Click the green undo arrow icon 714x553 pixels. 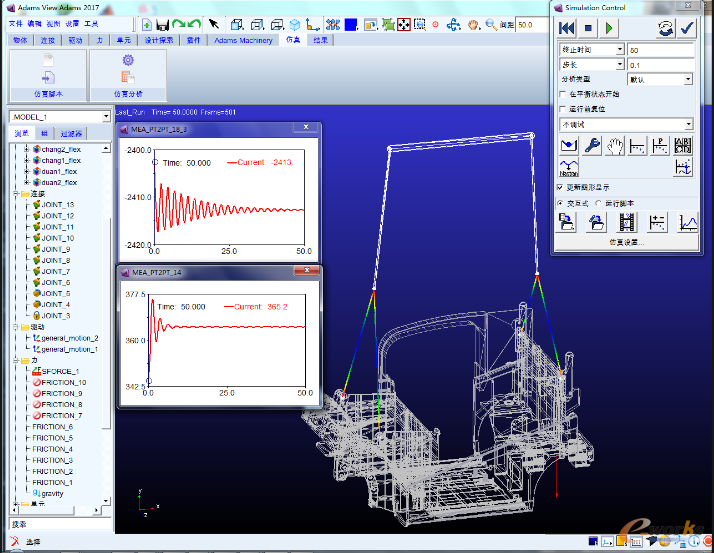(195, 25)
